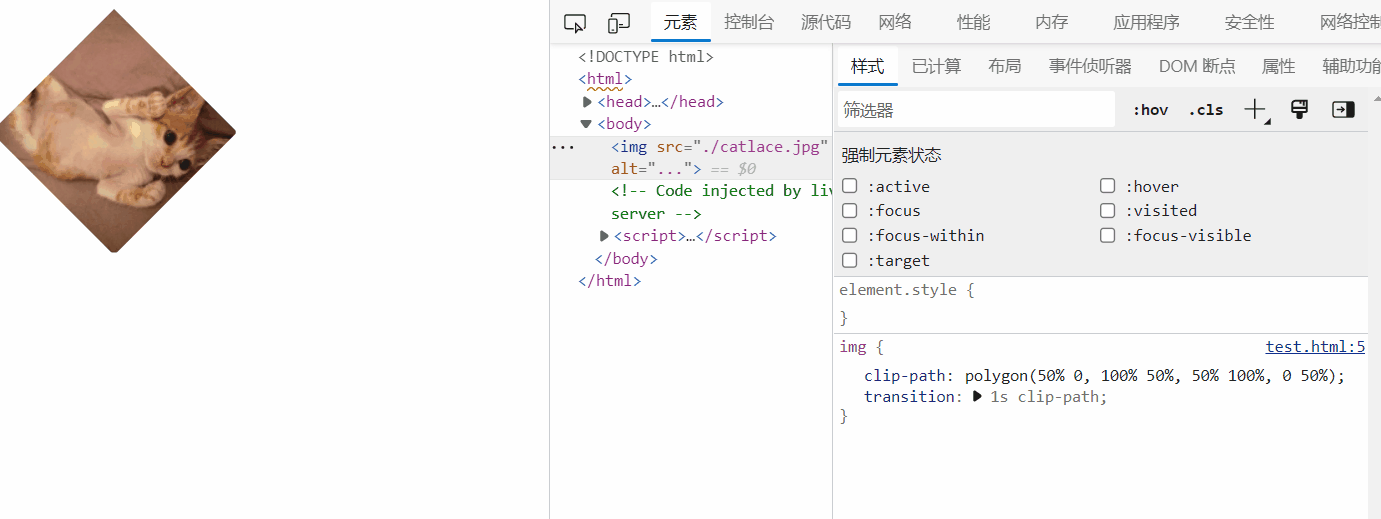The width and height of the screenshot is (1381, 519).
Task: Click the paintbrush icon in styles toolbar
Action: pyautogui.click(x=1299, y=110)
